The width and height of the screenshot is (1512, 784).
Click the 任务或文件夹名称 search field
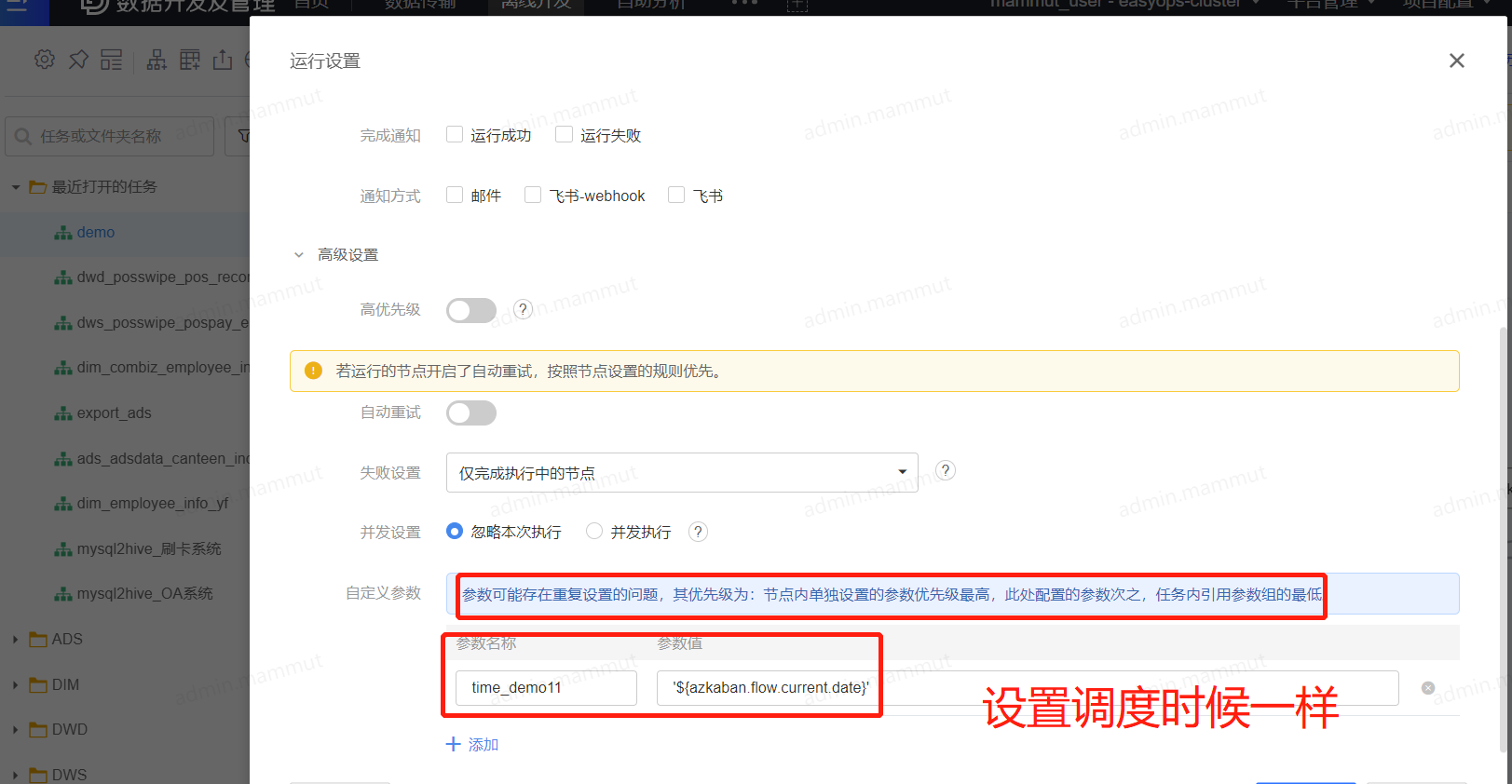tap(110, 137)
